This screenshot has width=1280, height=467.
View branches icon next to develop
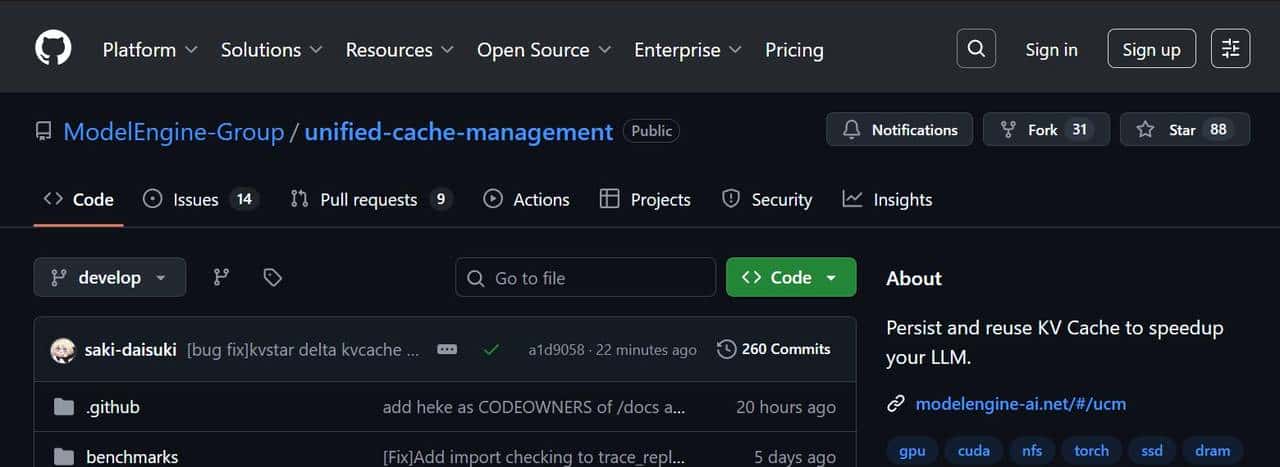click(x=222, y=278)
